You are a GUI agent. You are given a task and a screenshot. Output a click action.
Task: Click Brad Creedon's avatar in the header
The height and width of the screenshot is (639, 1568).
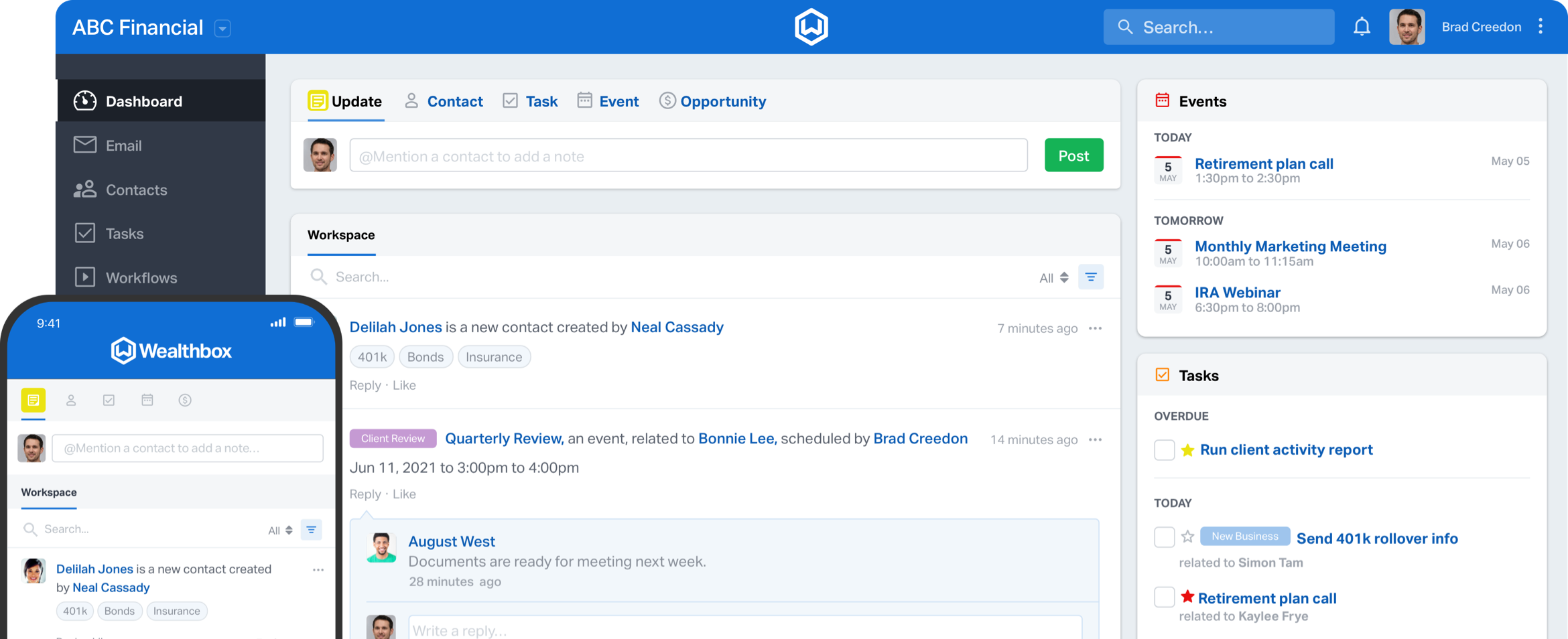[x=1407, y=27]
